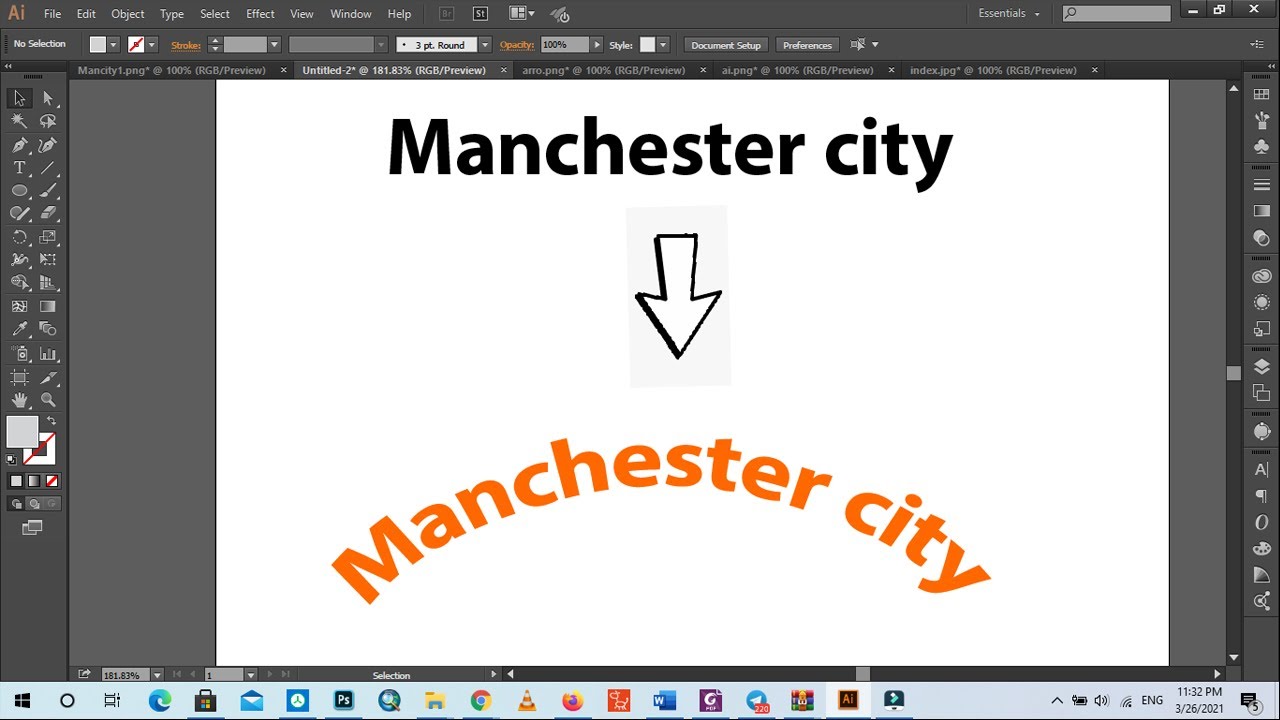Viewport: 1280px width, 720px height.
Task: Open fill color dropdown in control bar
Action: (113, 45)
